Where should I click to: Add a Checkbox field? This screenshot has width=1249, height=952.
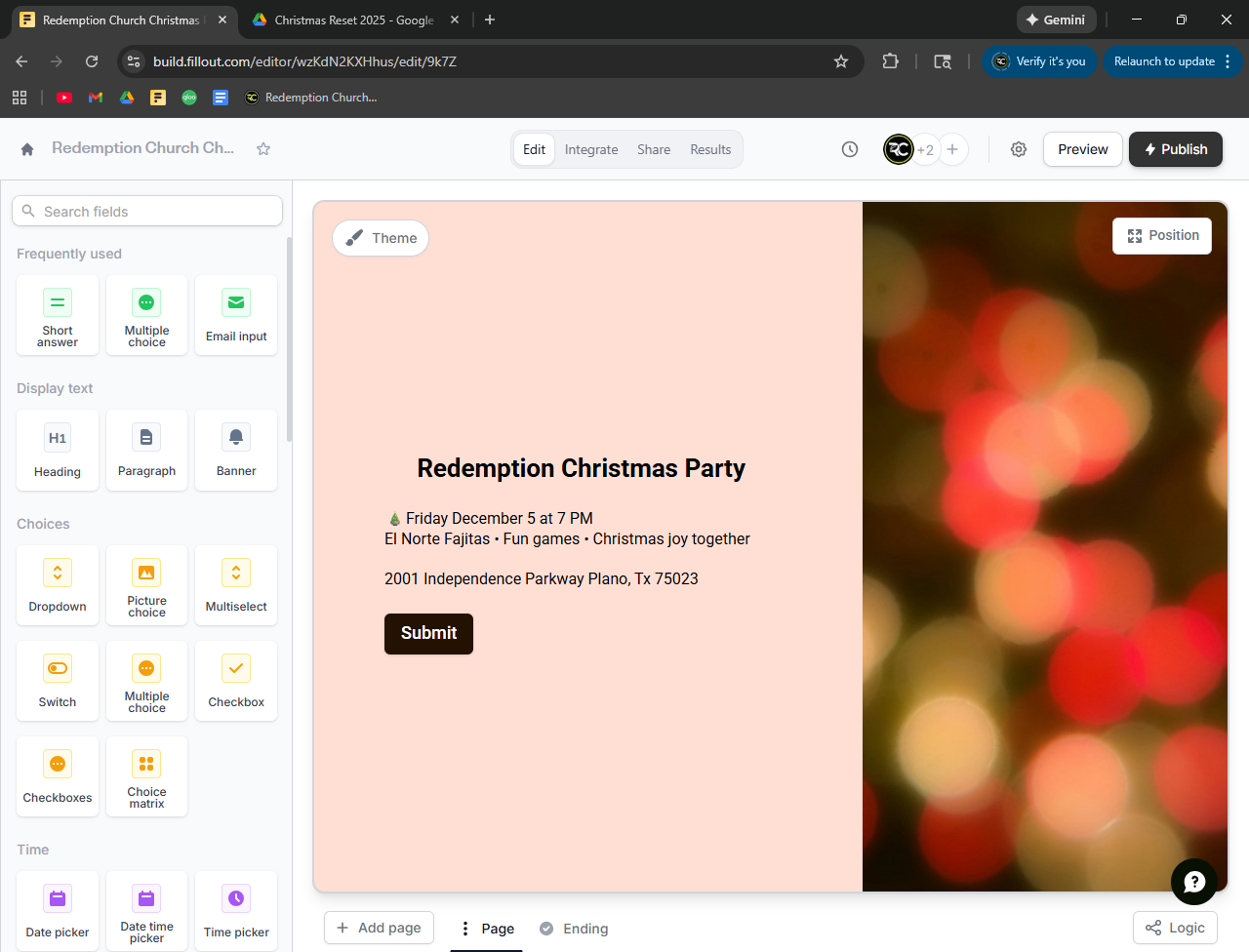coord(236,680)
